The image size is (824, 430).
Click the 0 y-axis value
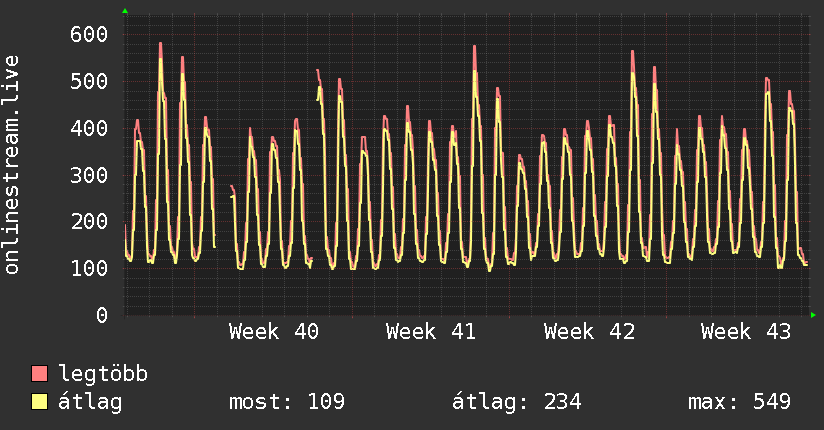(x=102, y=315)
